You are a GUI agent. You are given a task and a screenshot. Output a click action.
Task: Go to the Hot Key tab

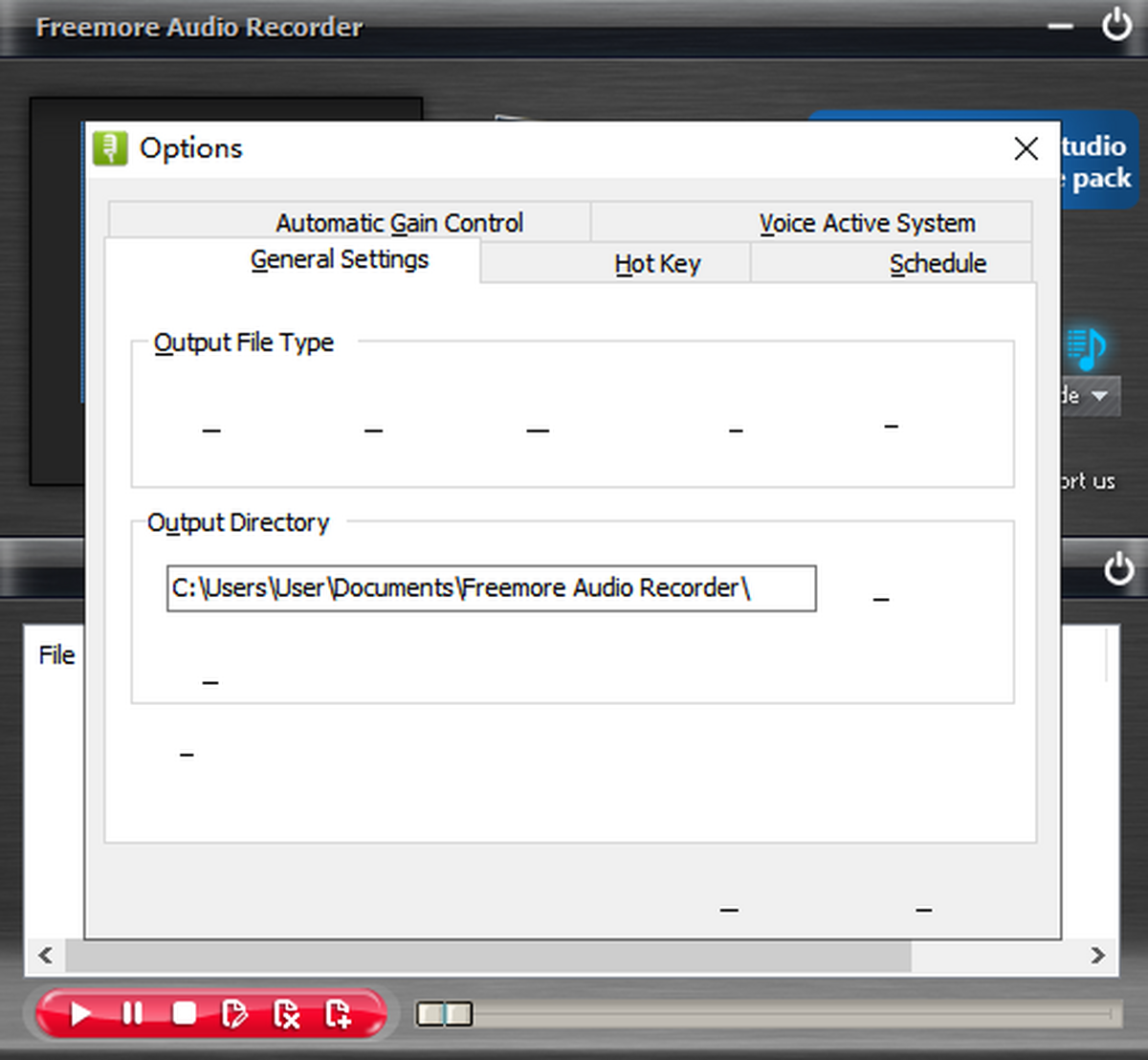(x=615, y=263)
